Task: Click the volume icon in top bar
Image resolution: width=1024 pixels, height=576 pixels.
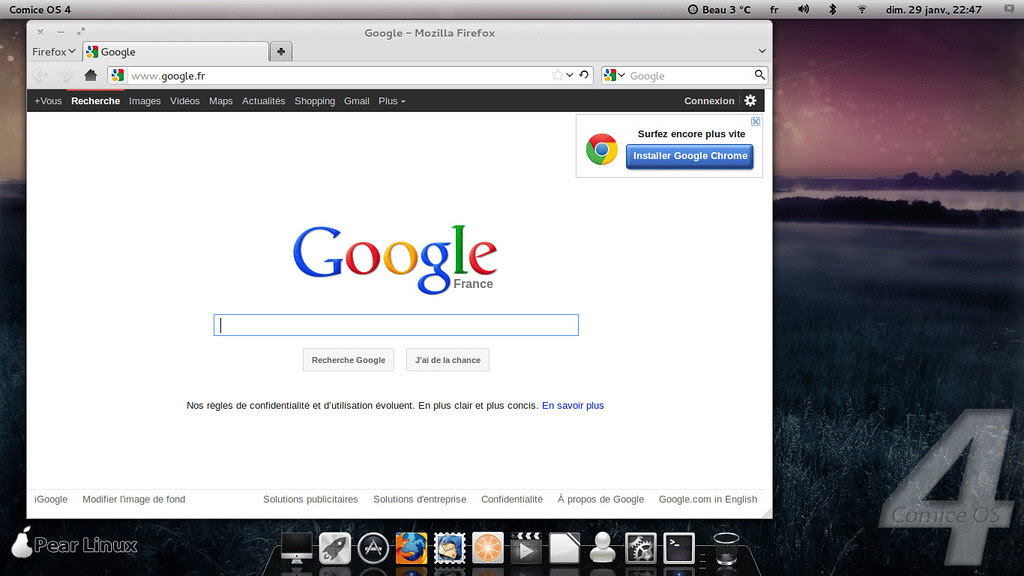Action: [803, 9]
